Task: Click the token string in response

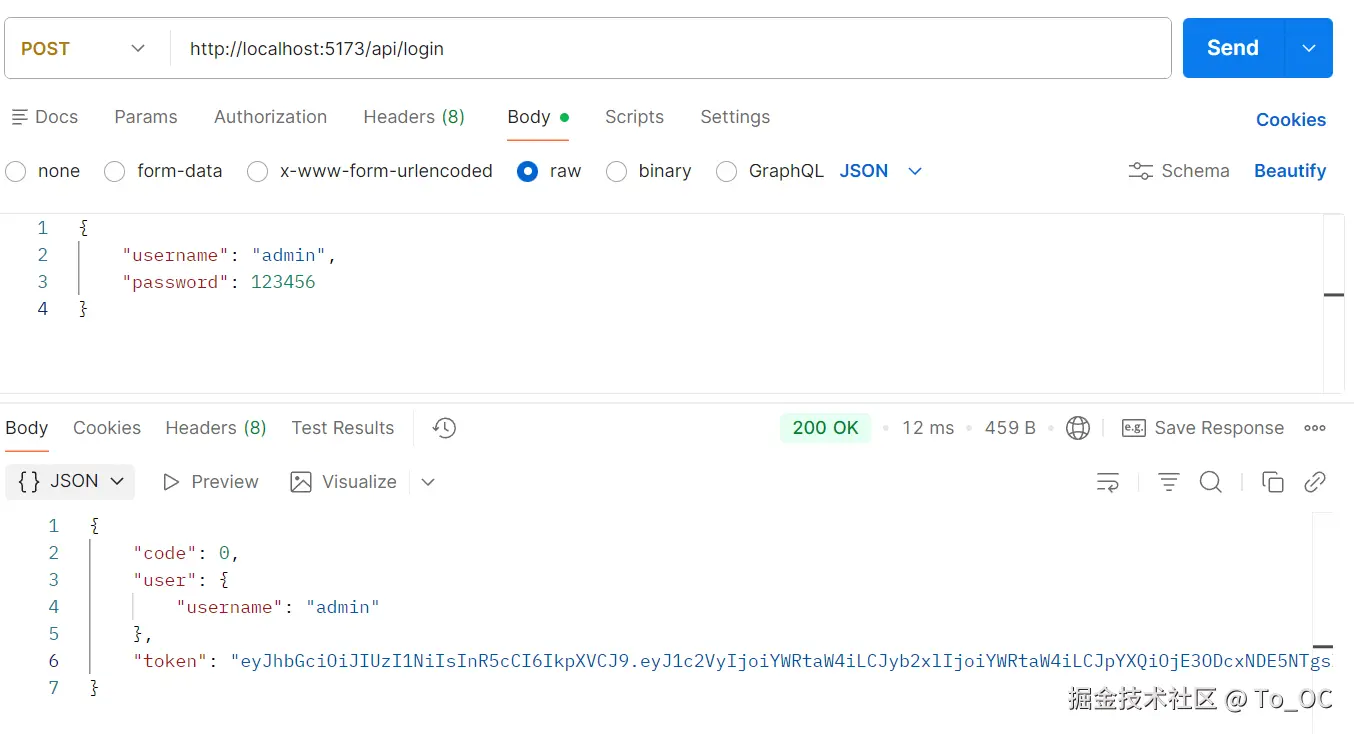Action: [x=781, y=661]
